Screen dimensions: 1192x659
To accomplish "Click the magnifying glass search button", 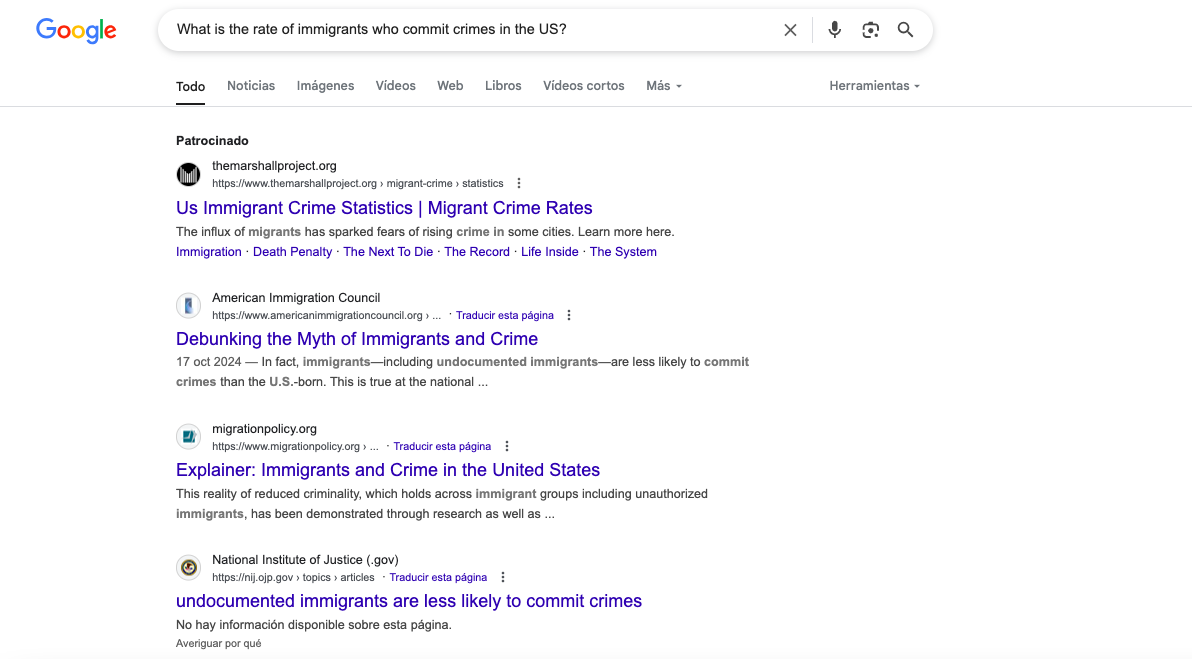I will 905,30.
